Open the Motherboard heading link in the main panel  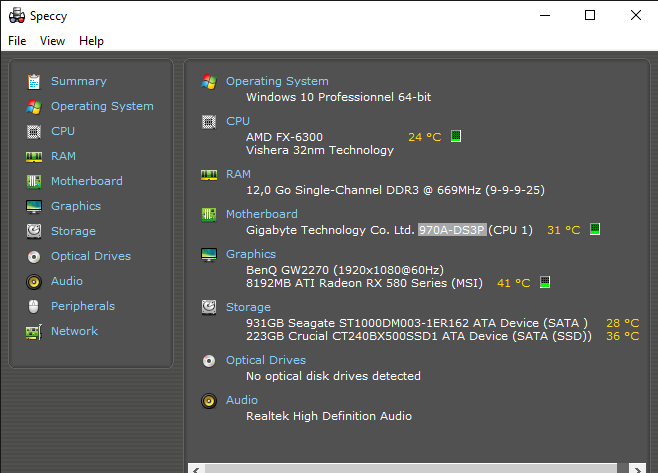[261, 214]
